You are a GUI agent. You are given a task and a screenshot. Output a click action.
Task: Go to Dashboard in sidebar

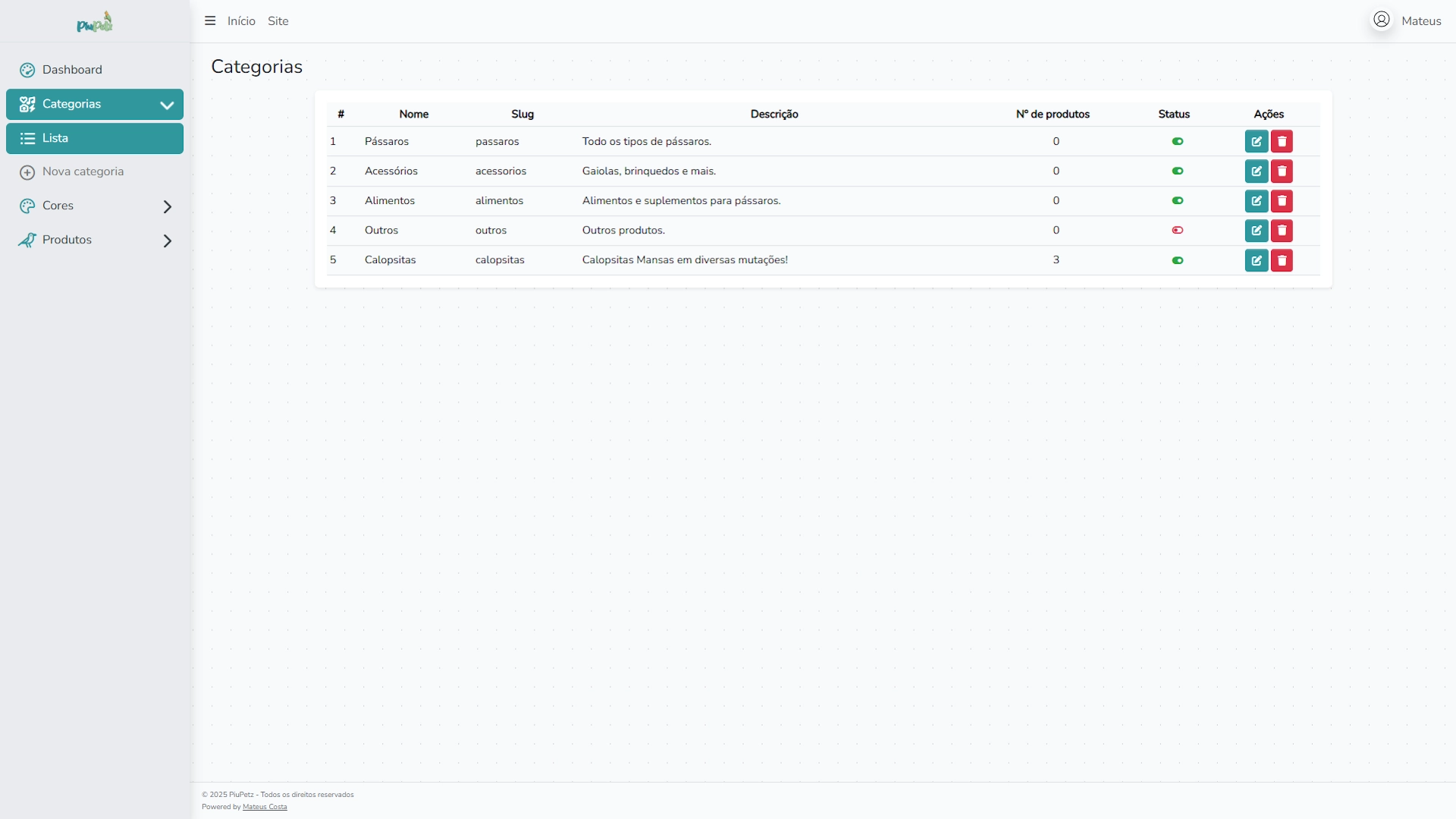tap(72, 70)
